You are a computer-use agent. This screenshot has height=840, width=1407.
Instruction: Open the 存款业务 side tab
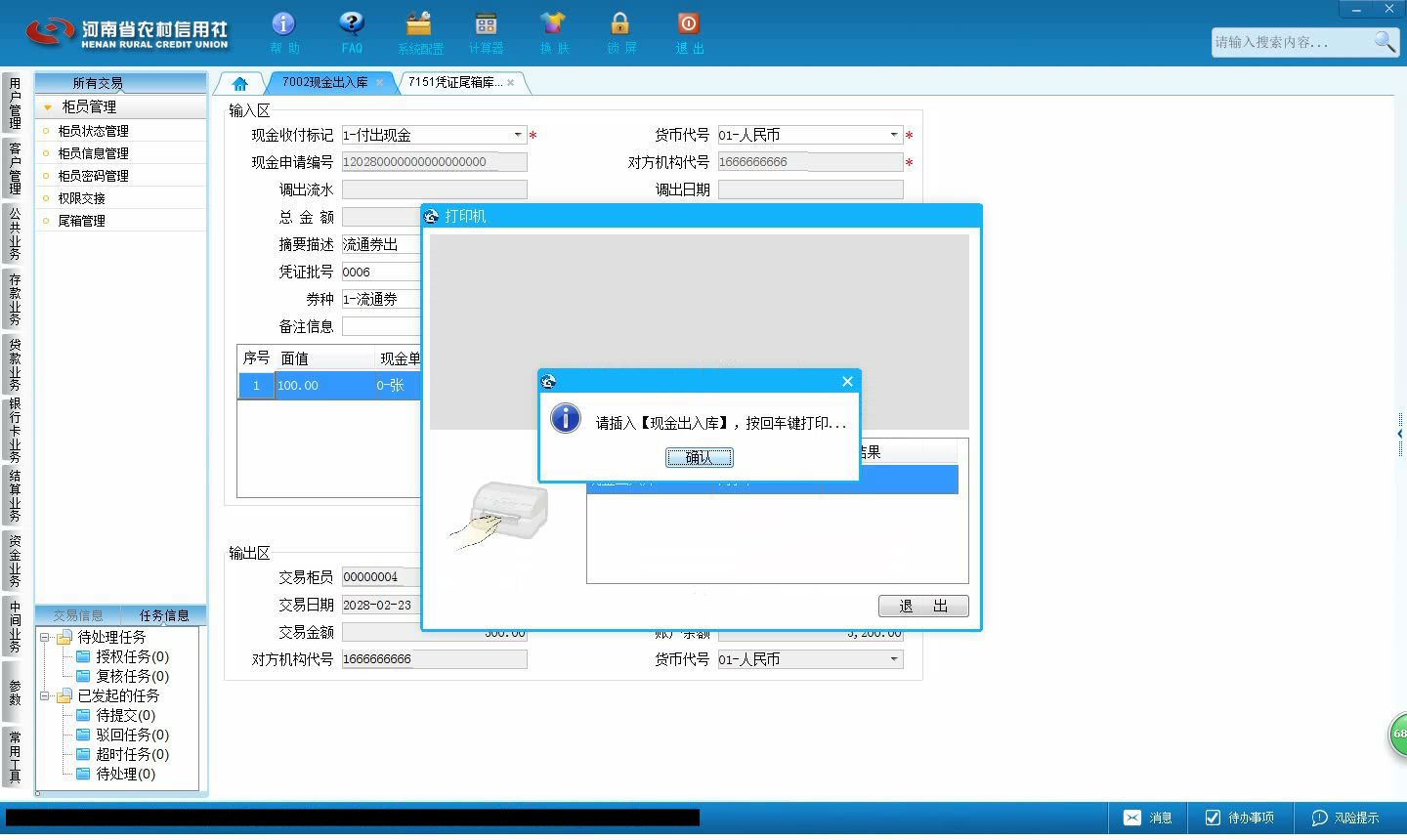point(14,299)
